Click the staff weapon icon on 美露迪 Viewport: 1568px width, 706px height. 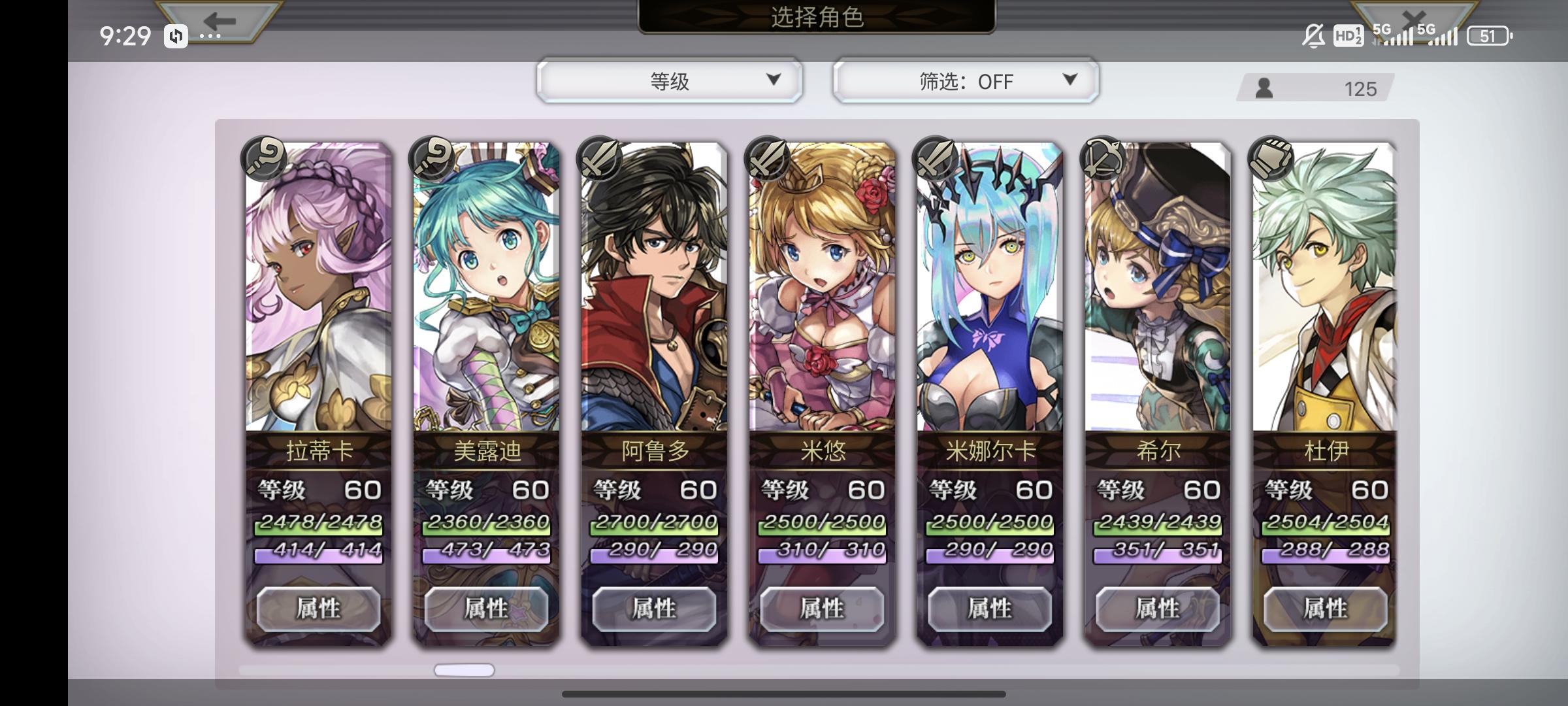(432, 158)
